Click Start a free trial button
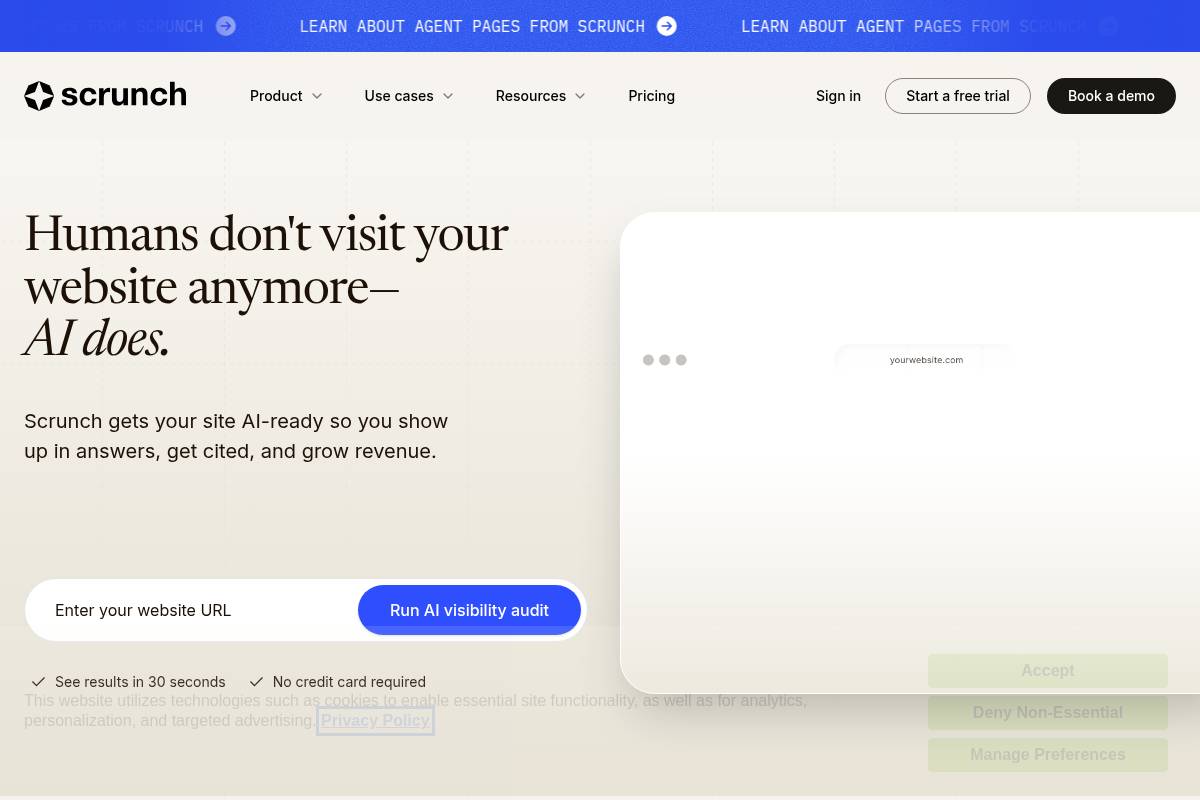The height and width of the screenshot is (800, 1200). [958, 96]
